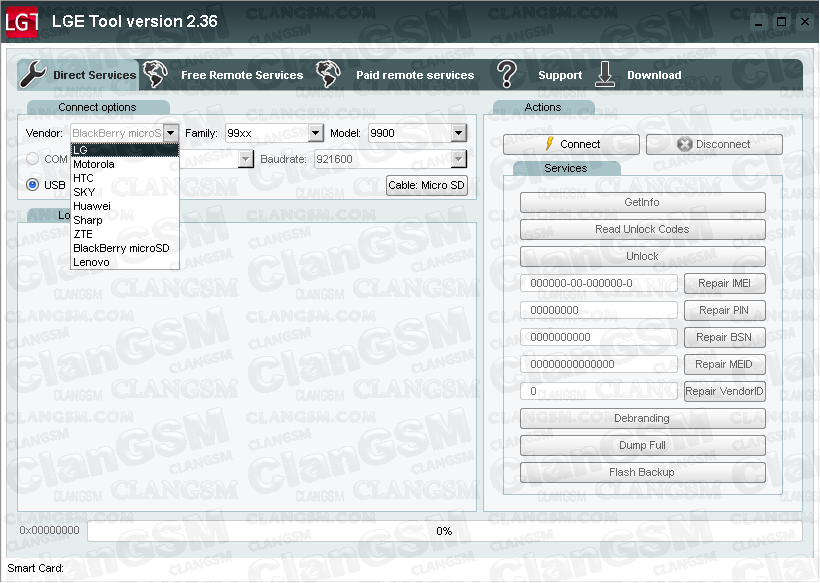820x583 pixels.
Task: Open the Baudrate dropdown showing 921600
Action: pyautogui.click(x=459, y=159)
